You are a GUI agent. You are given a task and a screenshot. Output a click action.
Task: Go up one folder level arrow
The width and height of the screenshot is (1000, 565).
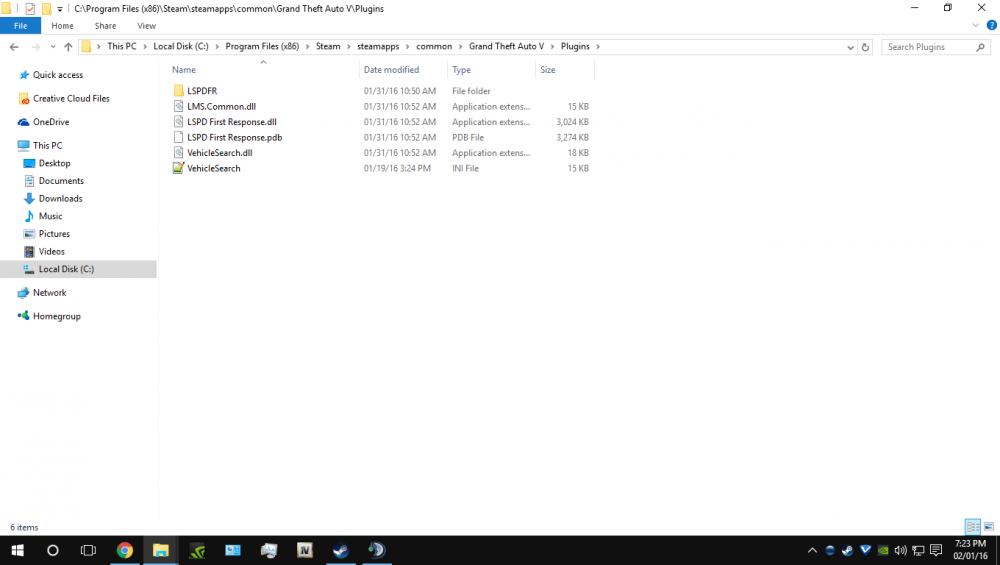click(x=68, y=47)
